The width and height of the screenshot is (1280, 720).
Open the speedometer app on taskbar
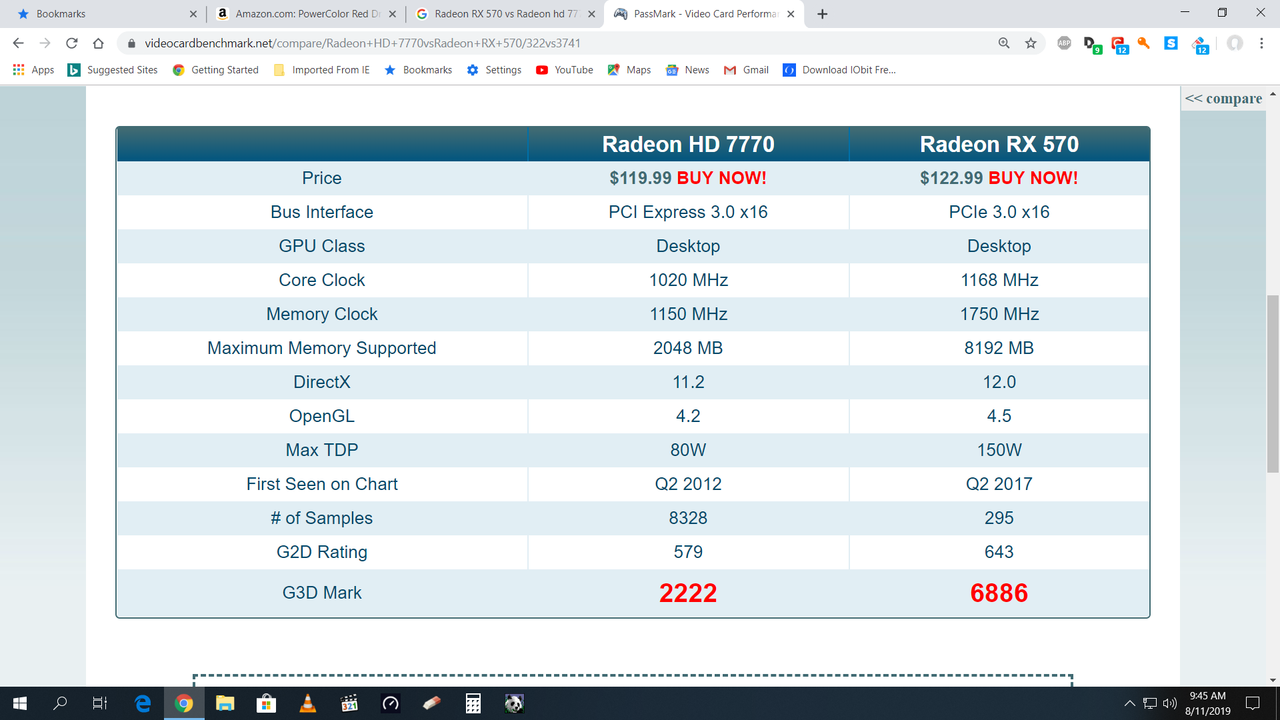391,703
